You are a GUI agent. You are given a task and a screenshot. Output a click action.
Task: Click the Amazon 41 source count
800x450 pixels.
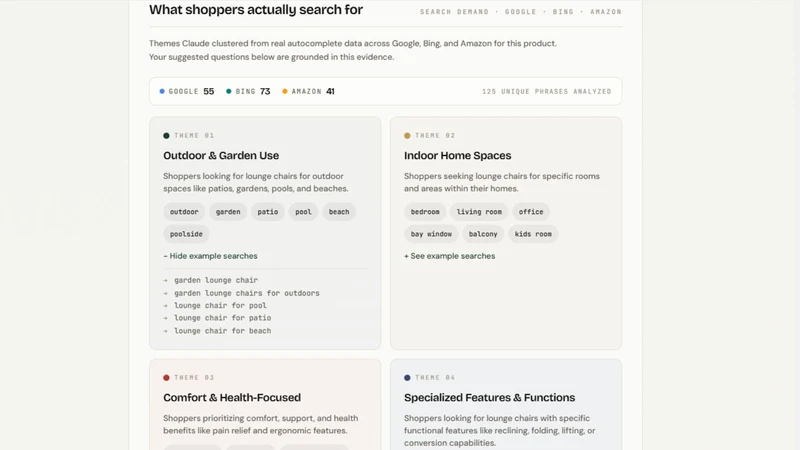pyautogui.click(x=309, y=91)
